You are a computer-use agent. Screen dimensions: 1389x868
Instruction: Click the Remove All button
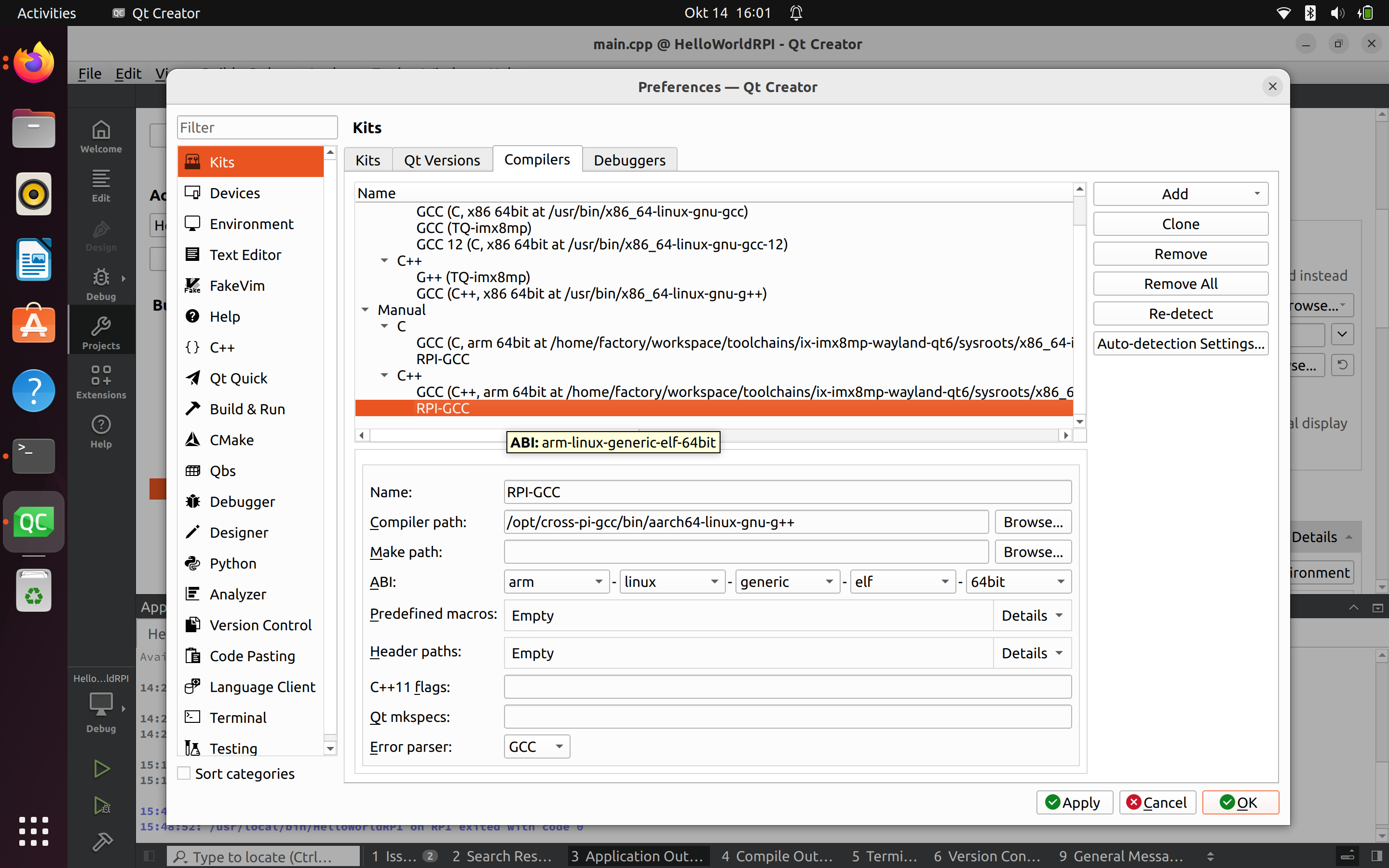point(1181,284)
